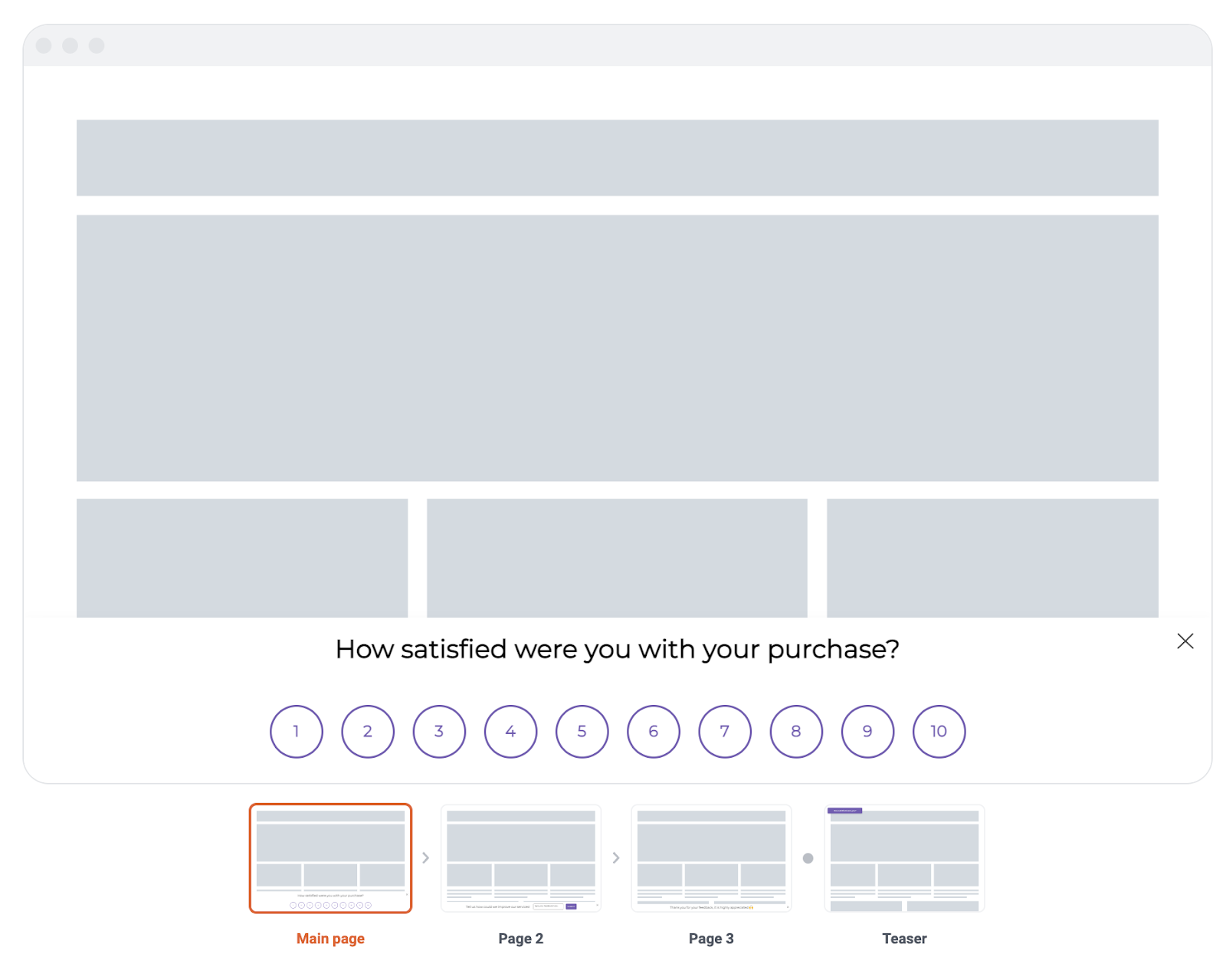Open the Page 2 thumbnail preview

coord(521,858)
